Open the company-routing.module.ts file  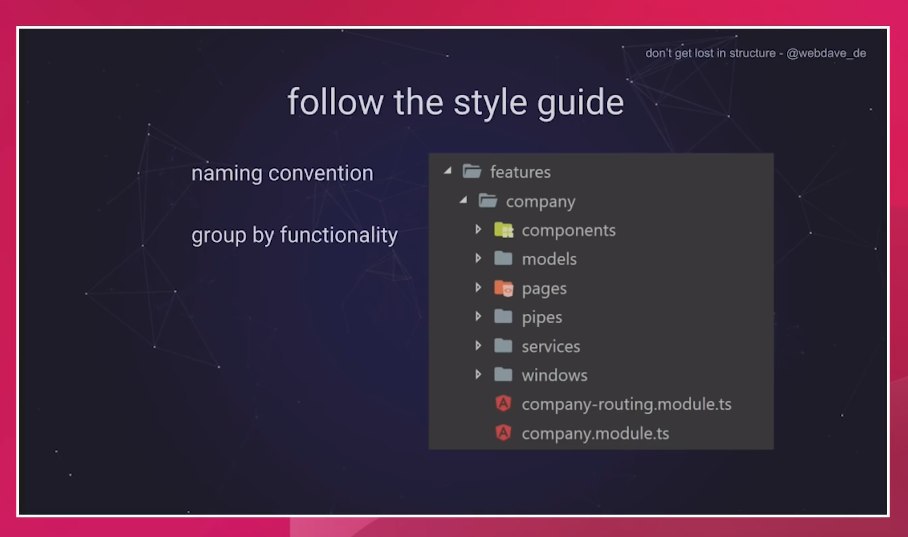627,404
